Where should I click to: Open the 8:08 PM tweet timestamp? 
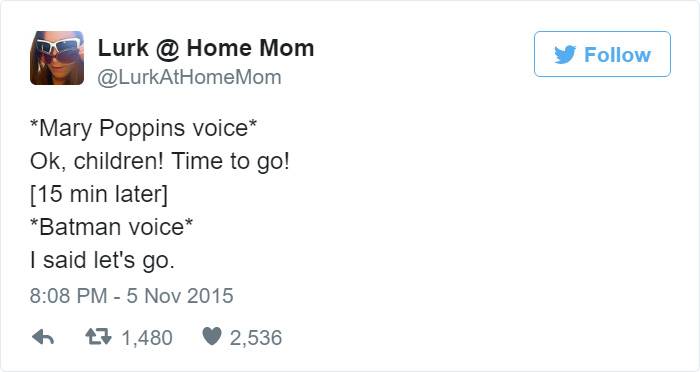point(69,296)
